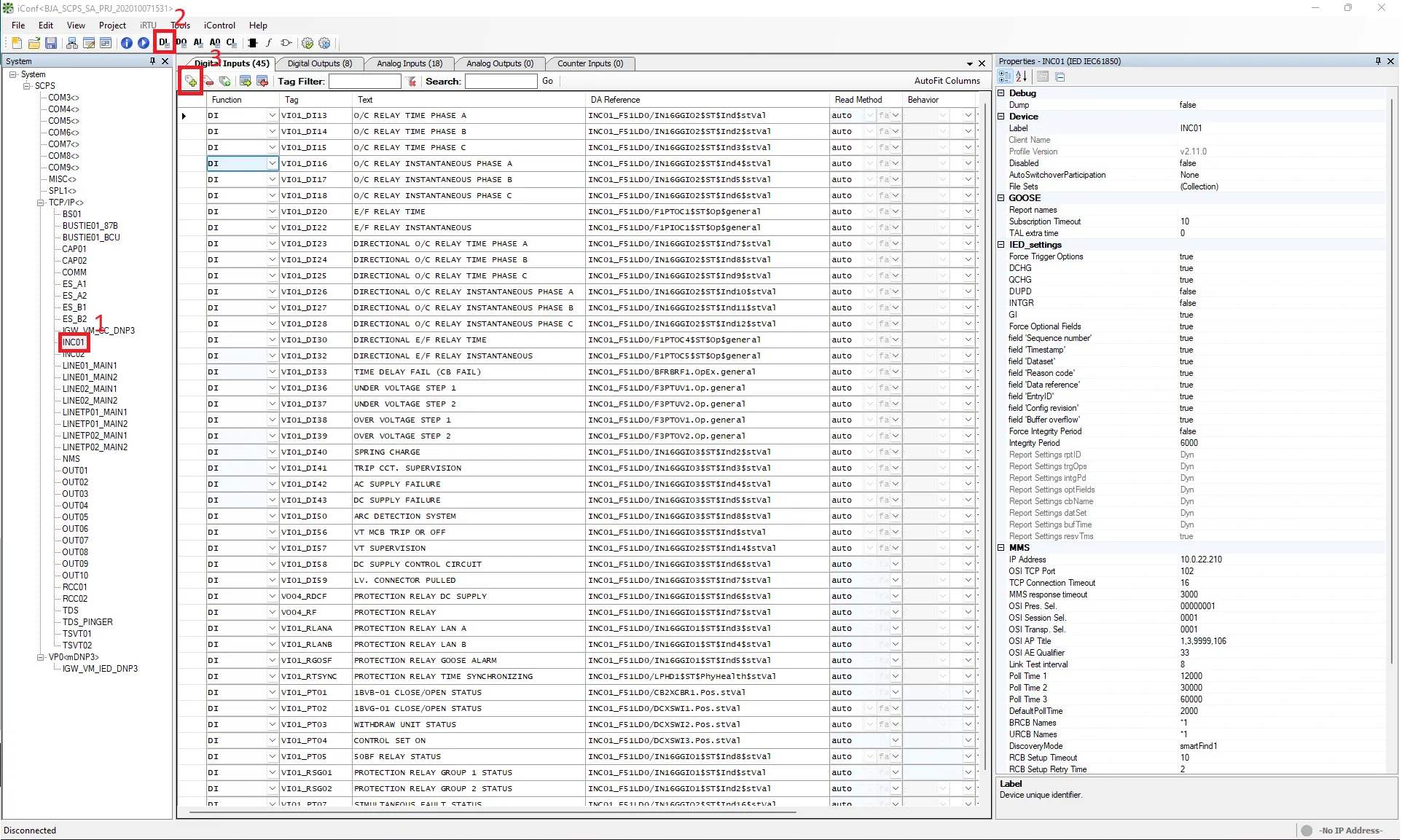Open the tab list dropdown arrow
Screen dimensions: 1402x840
[970, 64]
